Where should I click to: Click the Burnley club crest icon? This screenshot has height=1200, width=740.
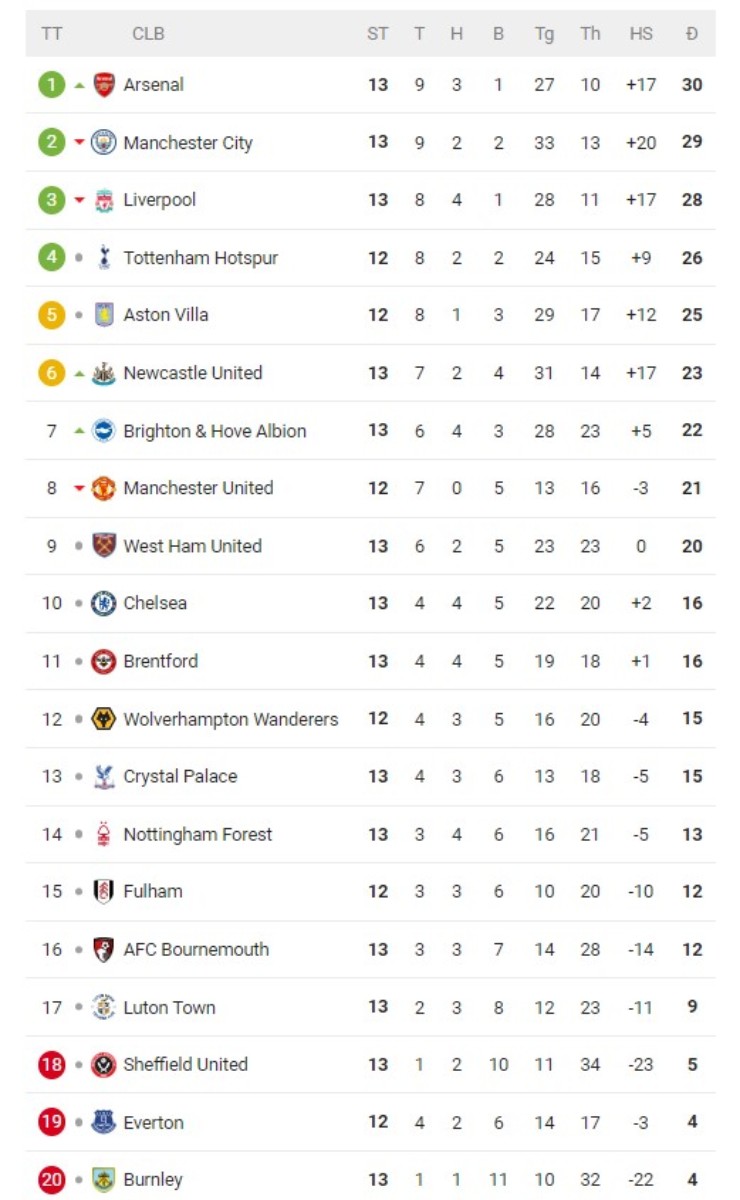click(x=104, y=1180)
